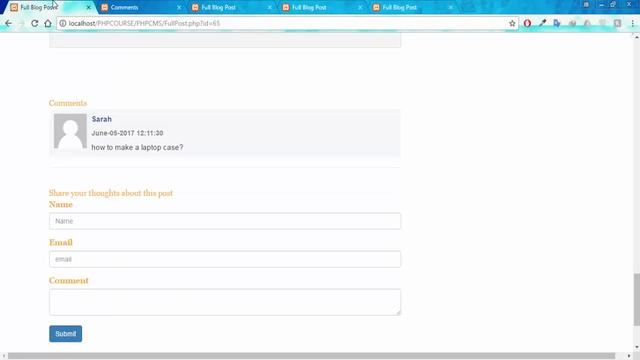This screenshot has width=640, height=360.
Task: Reload the page with refresh icon
Action: 35,23
